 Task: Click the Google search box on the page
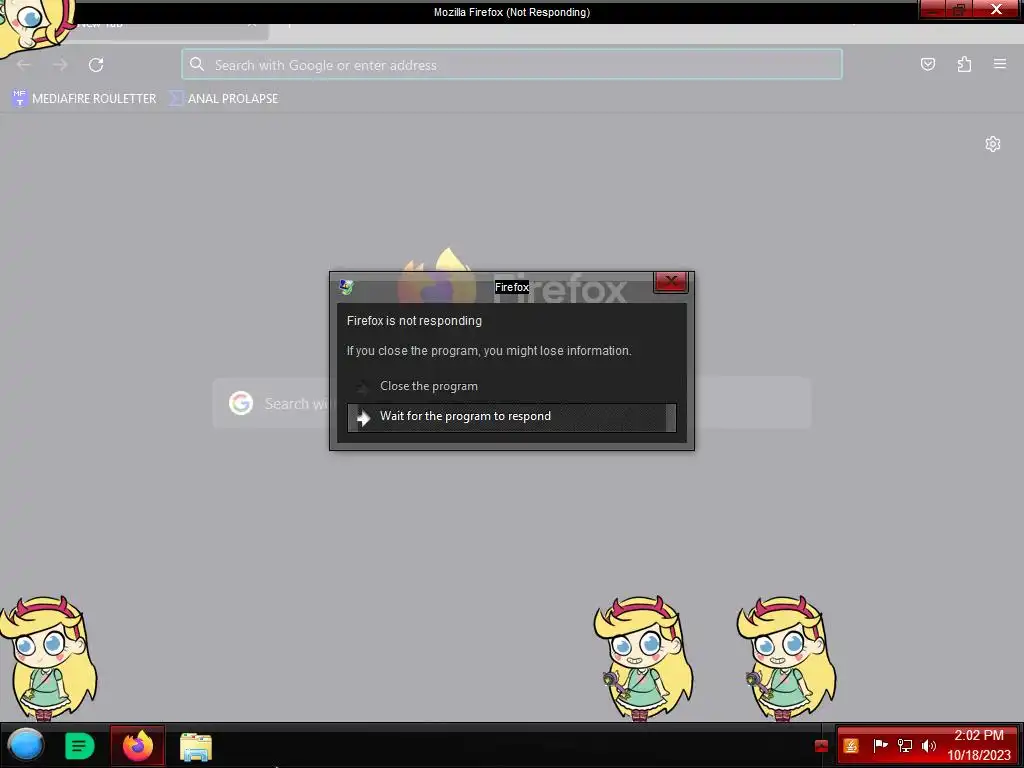point(512,403)
